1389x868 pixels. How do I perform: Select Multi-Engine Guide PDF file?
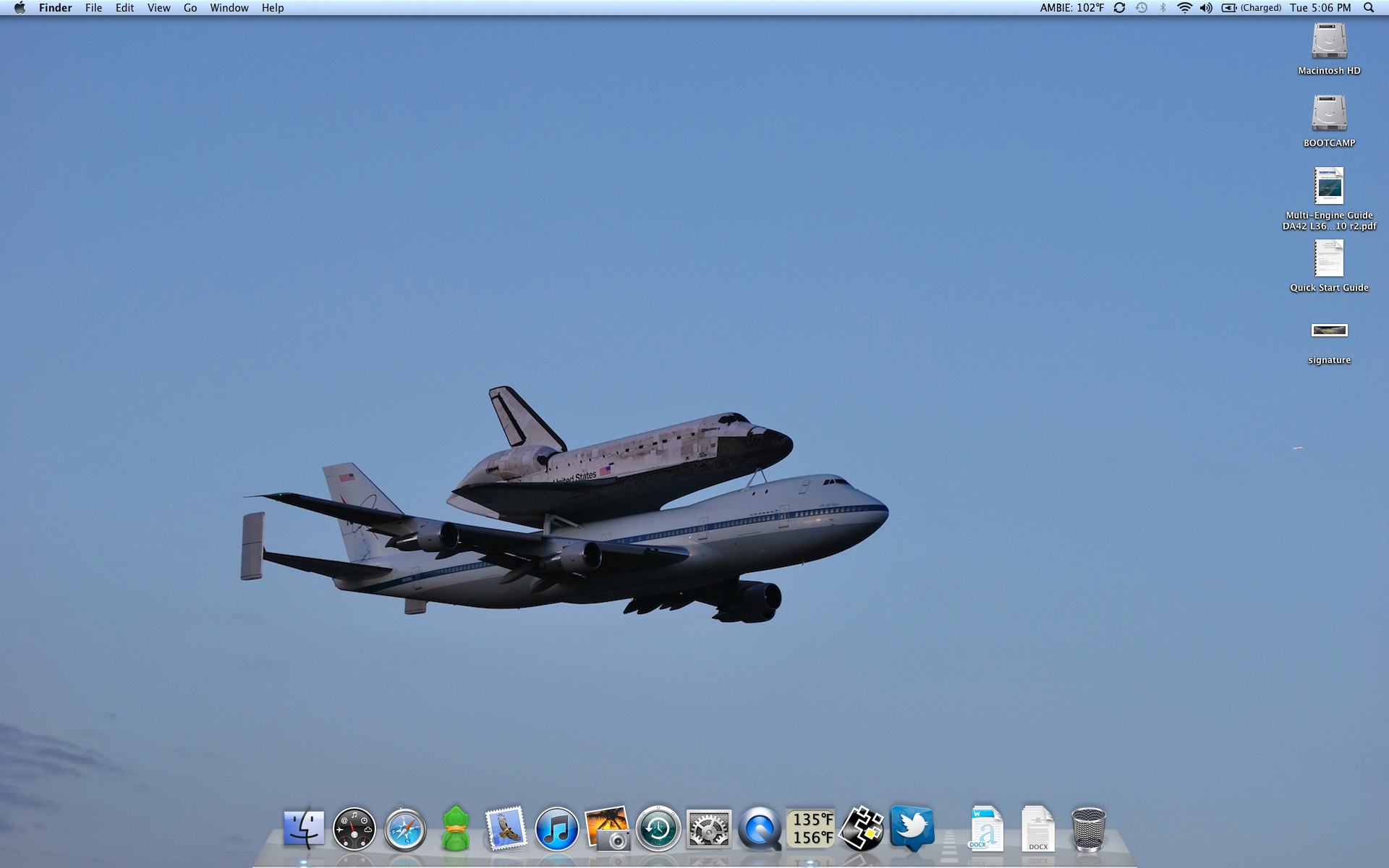coord(1329,187)
